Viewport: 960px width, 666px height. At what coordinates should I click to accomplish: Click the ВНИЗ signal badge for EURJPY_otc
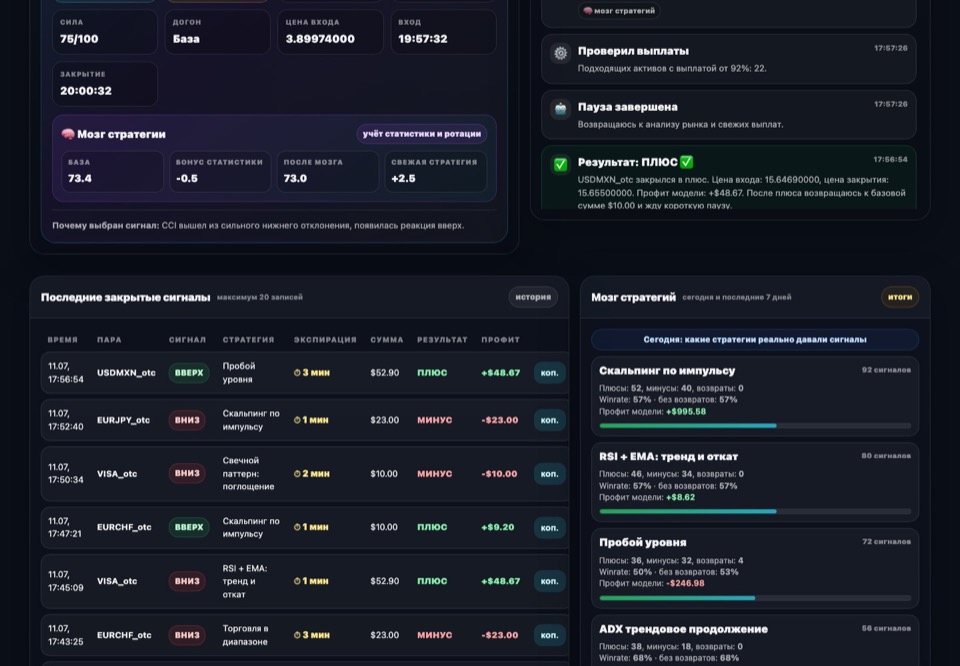187,420
